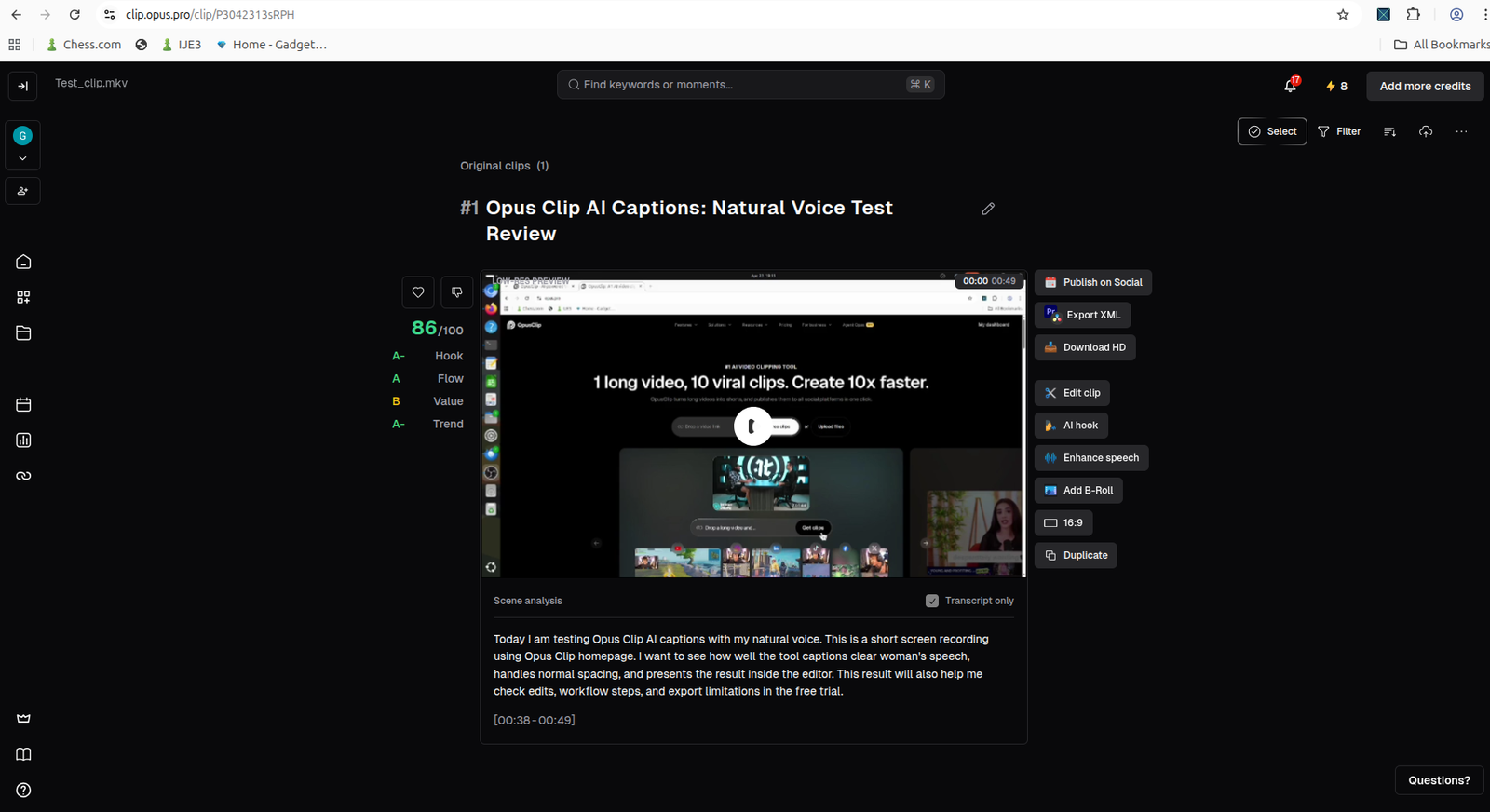This screenshot has width=1490, height=812.
Task: Open the Chess.com bookmark
Action: [84, 45]
